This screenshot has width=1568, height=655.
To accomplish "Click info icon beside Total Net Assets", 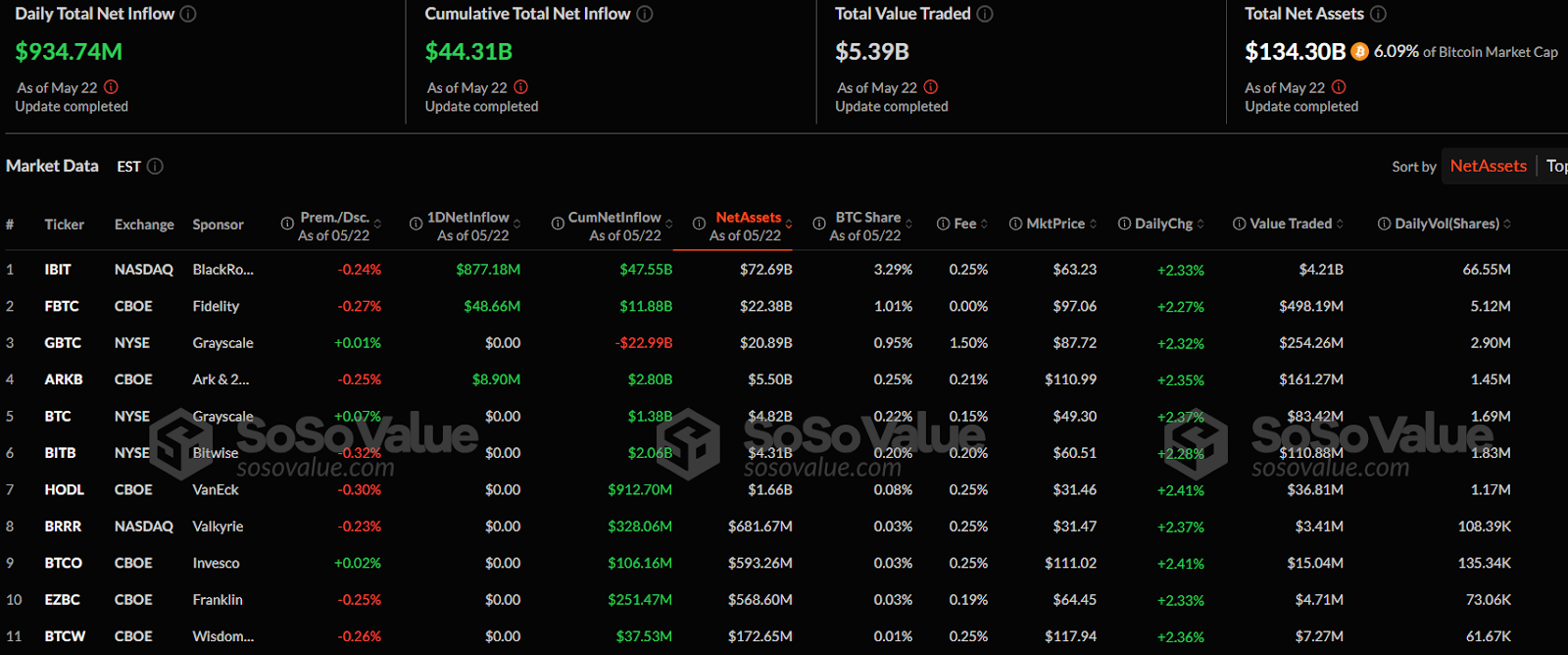I will click(1378, 14).
